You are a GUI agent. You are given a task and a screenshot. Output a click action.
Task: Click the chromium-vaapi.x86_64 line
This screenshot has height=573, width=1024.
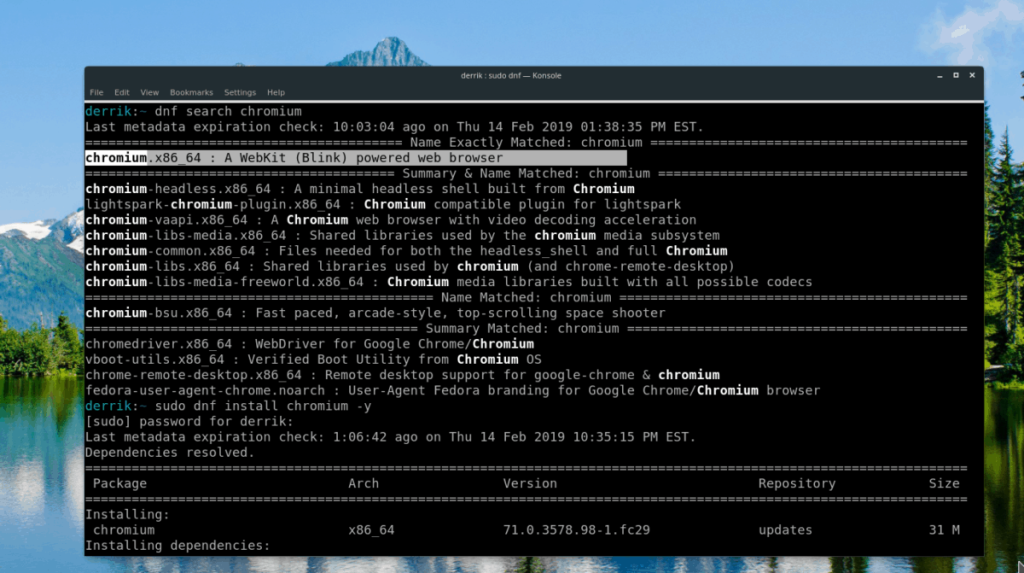pos(391,220)
